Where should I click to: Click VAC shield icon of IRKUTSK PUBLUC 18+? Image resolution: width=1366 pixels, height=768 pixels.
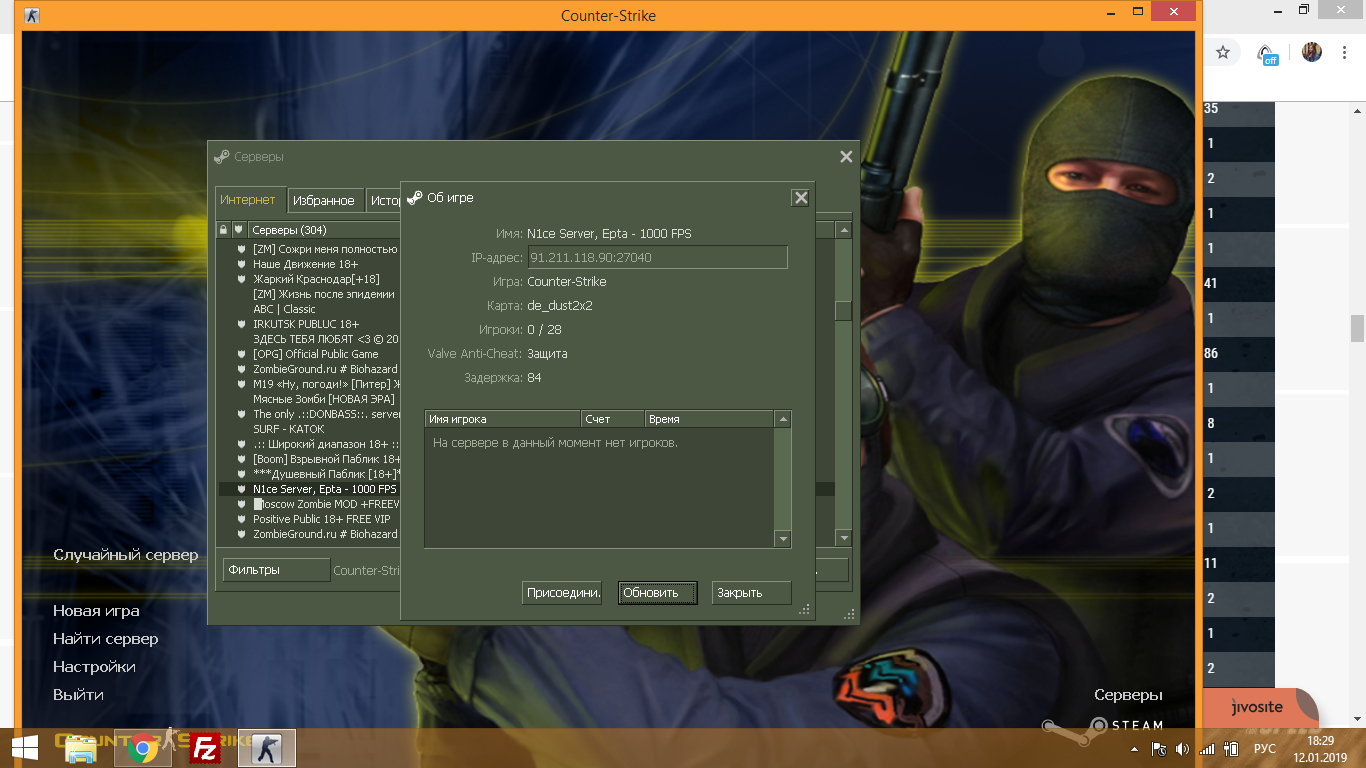pos(241,324)
